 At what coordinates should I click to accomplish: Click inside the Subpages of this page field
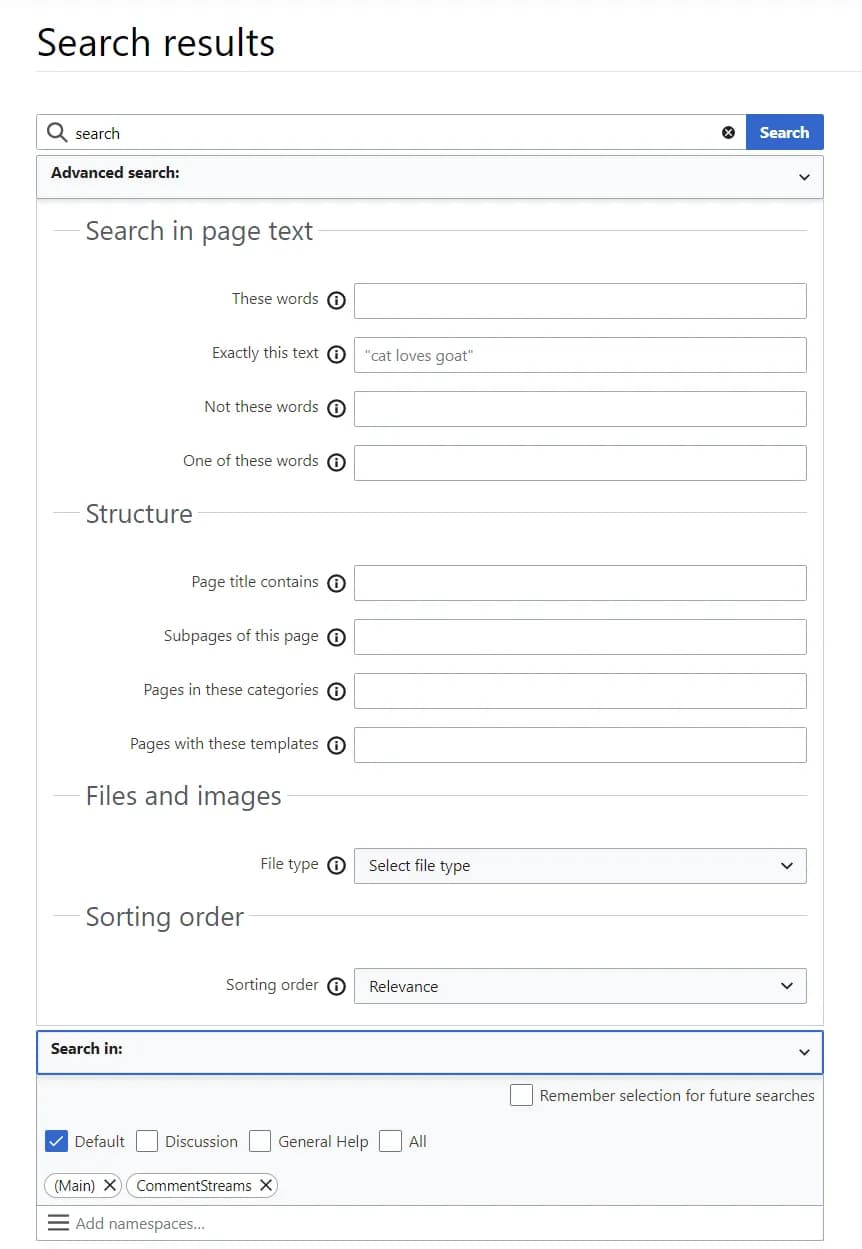point(580,637)
